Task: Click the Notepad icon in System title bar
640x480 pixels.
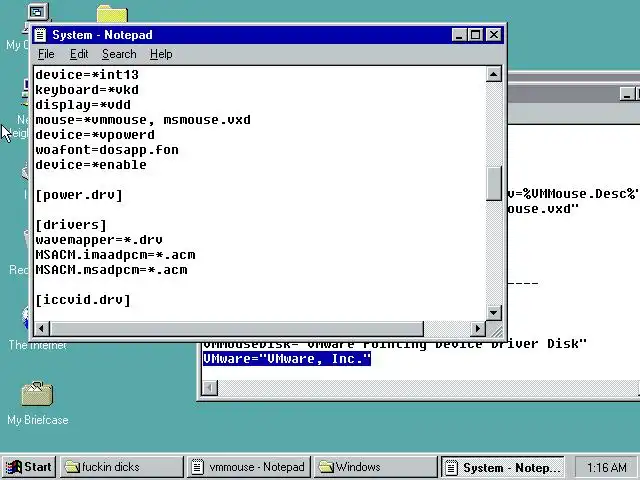Action: pos(40,35)
